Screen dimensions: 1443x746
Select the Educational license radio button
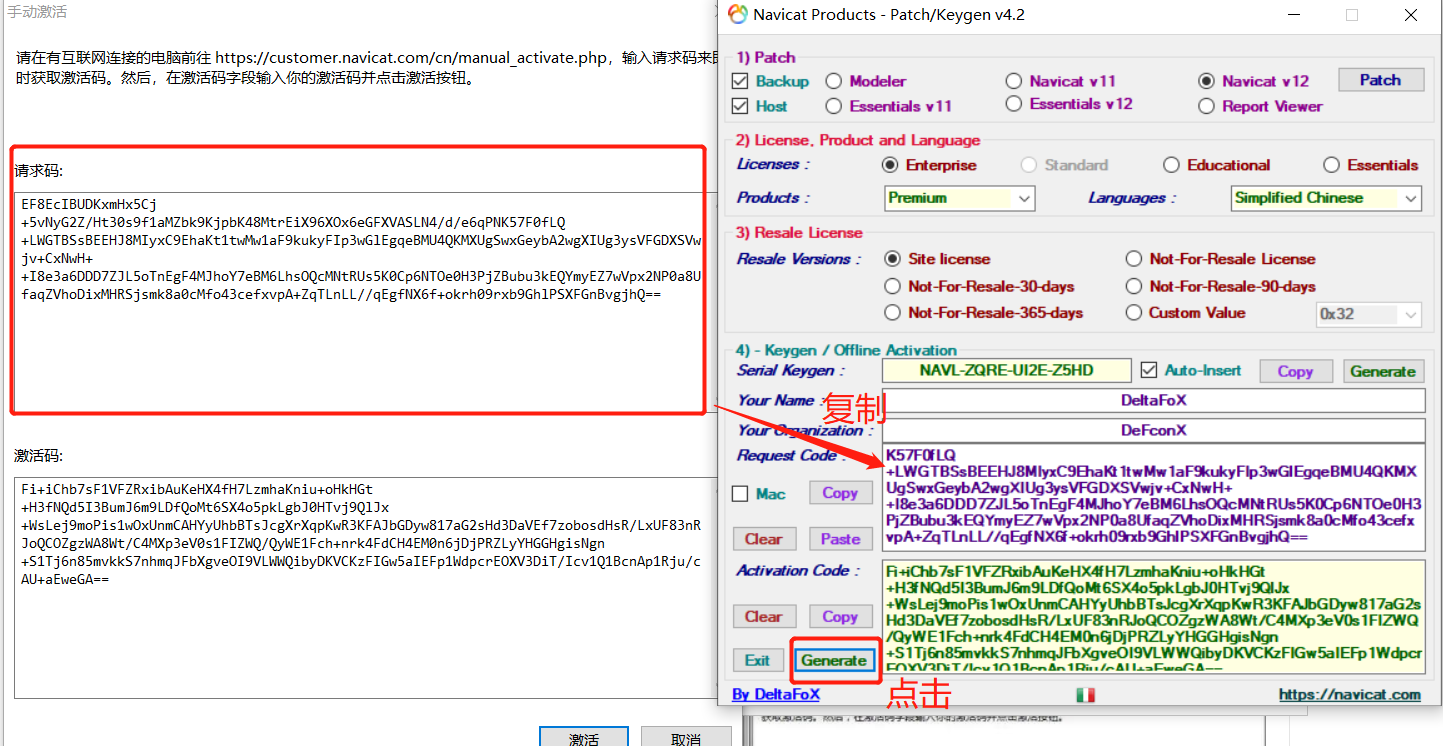pyautogui.click(x=1171, y=165)
